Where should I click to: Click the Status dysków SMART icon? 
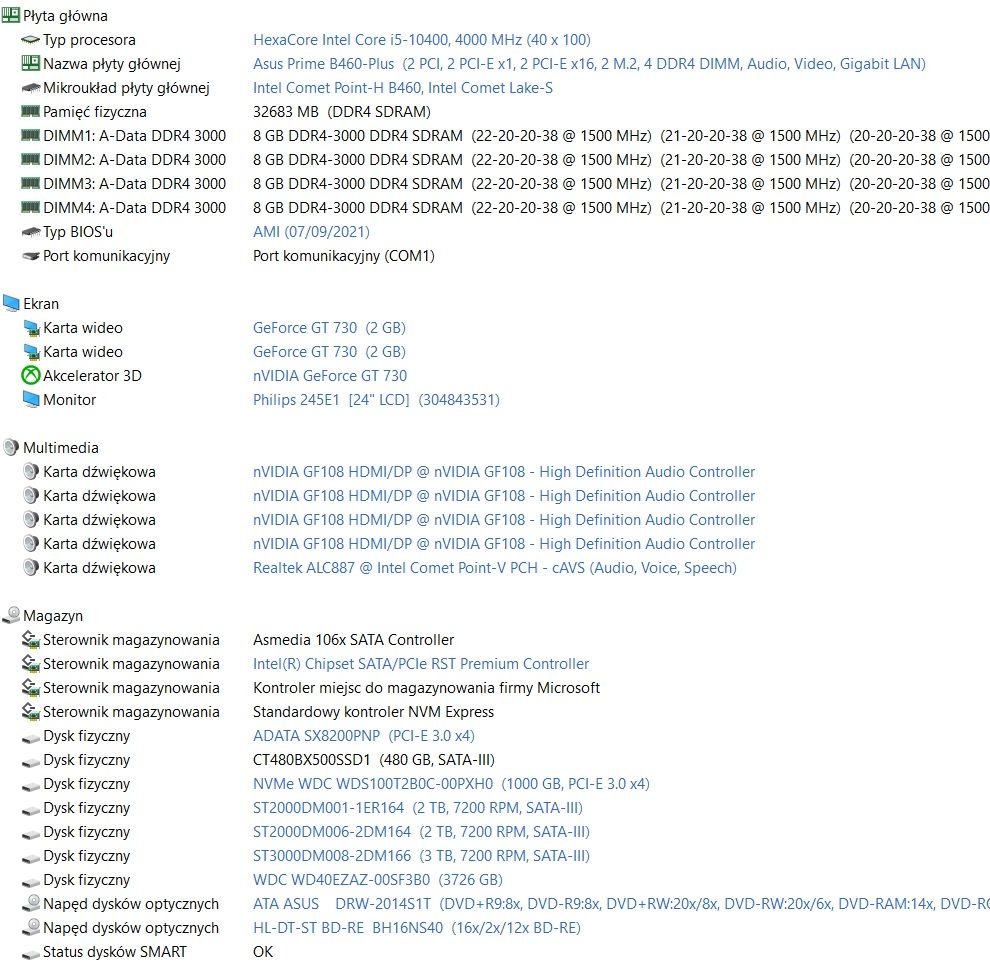30,954
